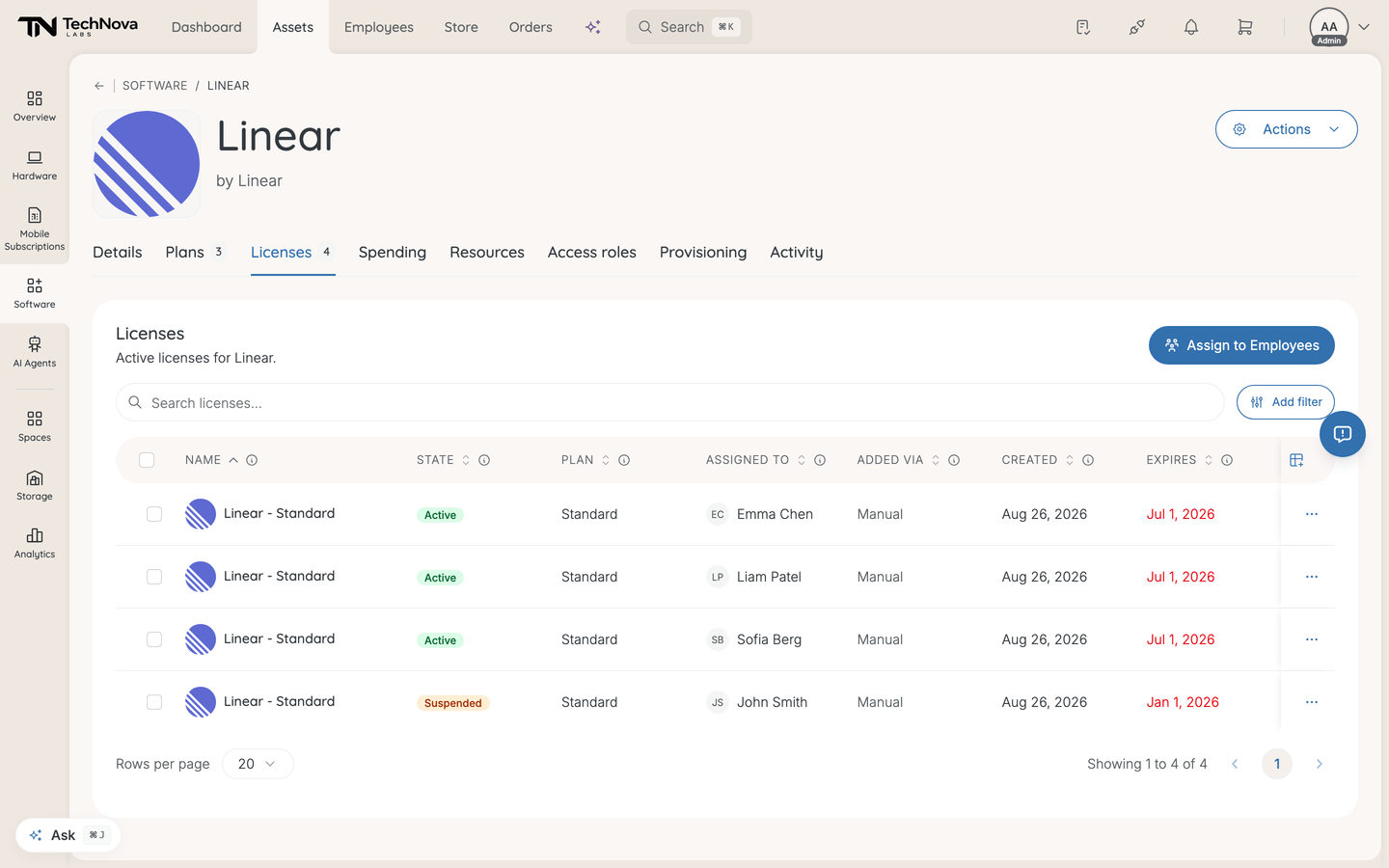Switch to the Spending tab
Image resolution: width=1389 pixels, height=868 pixels.
pyautogui.click(x=393, y=253)
